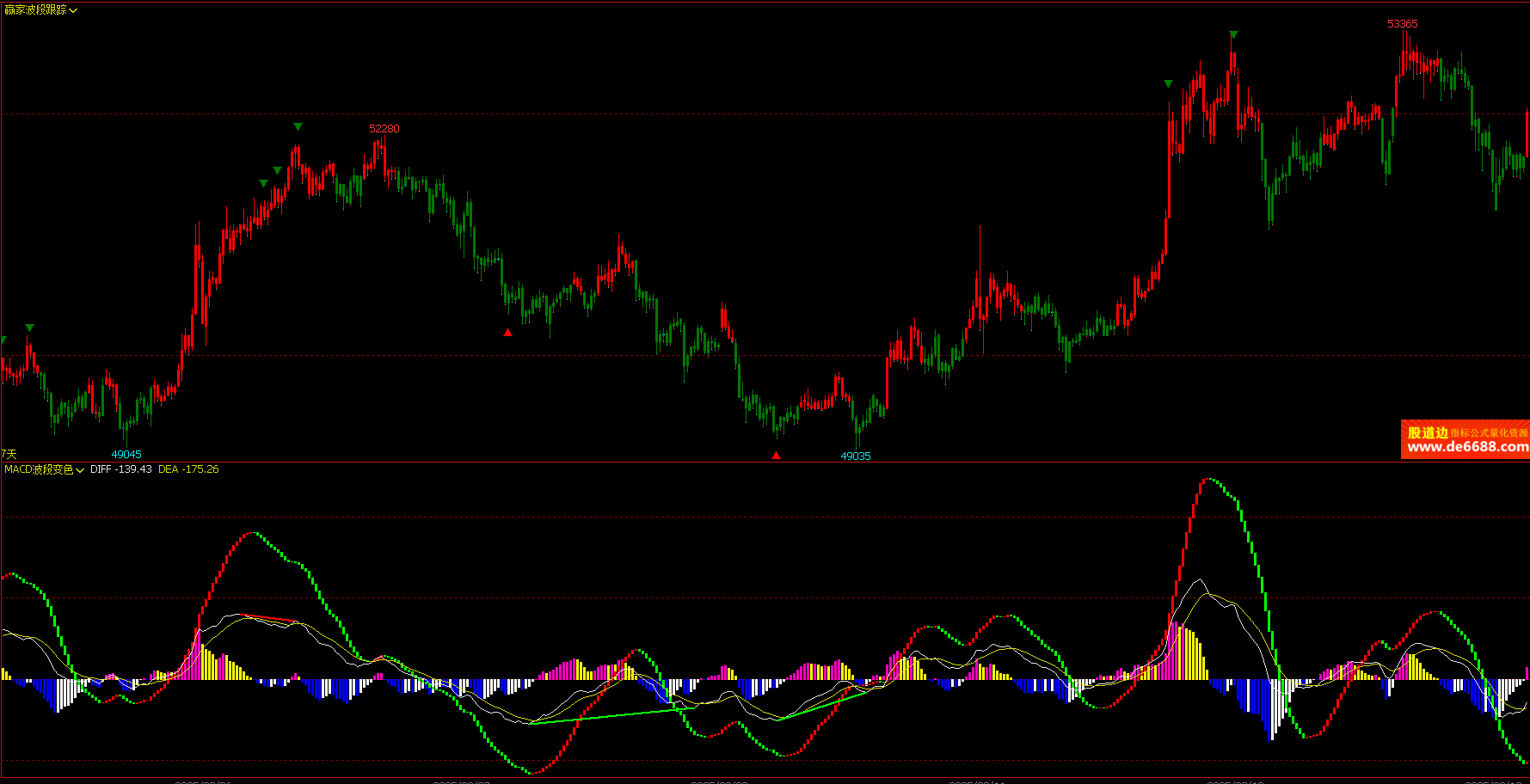
Task: Select the red divergence line on MACD panel
Action: [x=268, y=617]
